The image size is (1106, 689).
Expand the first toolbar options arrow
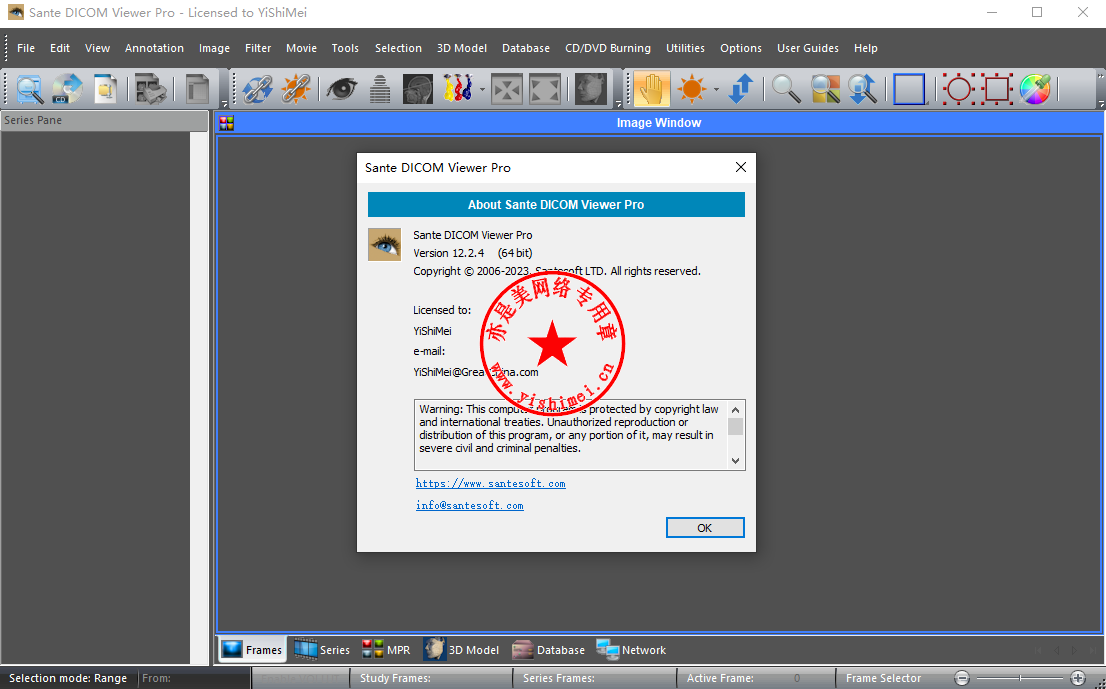224,104
